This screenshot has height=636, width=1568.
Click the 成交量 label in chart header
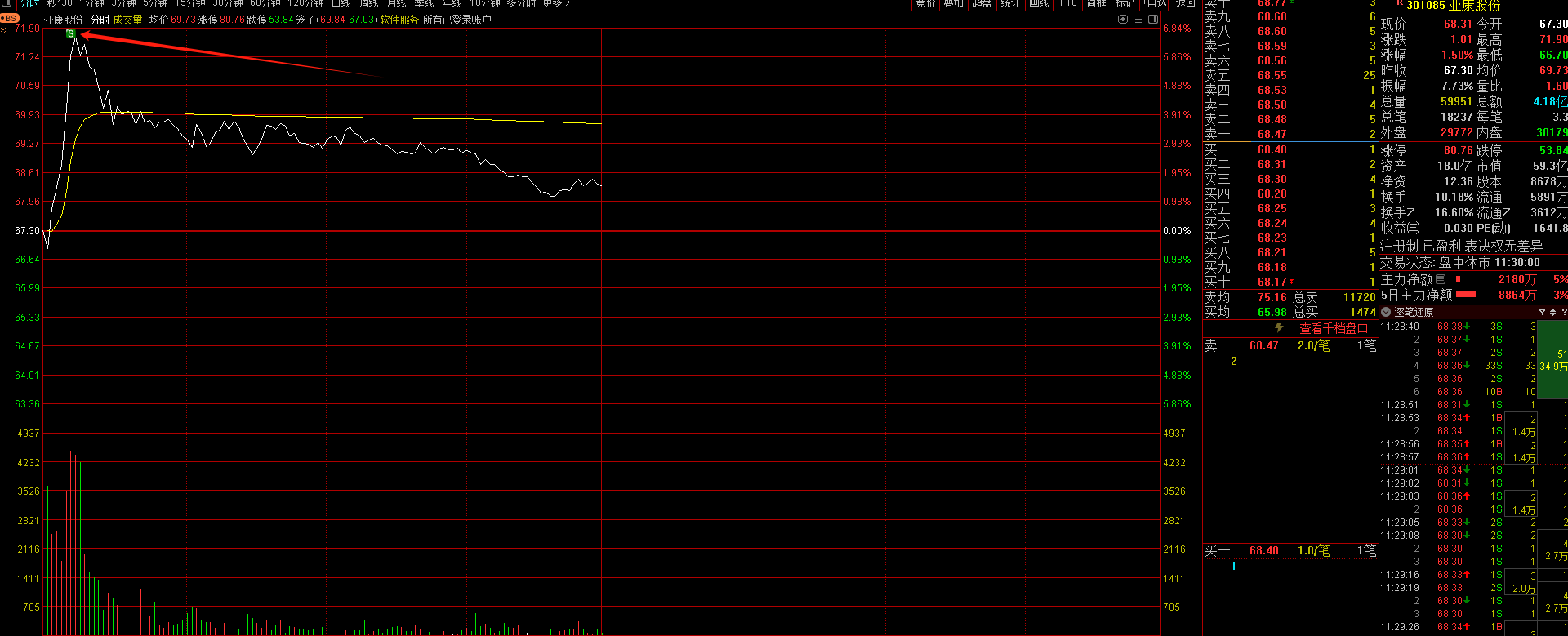pos(127,20)
